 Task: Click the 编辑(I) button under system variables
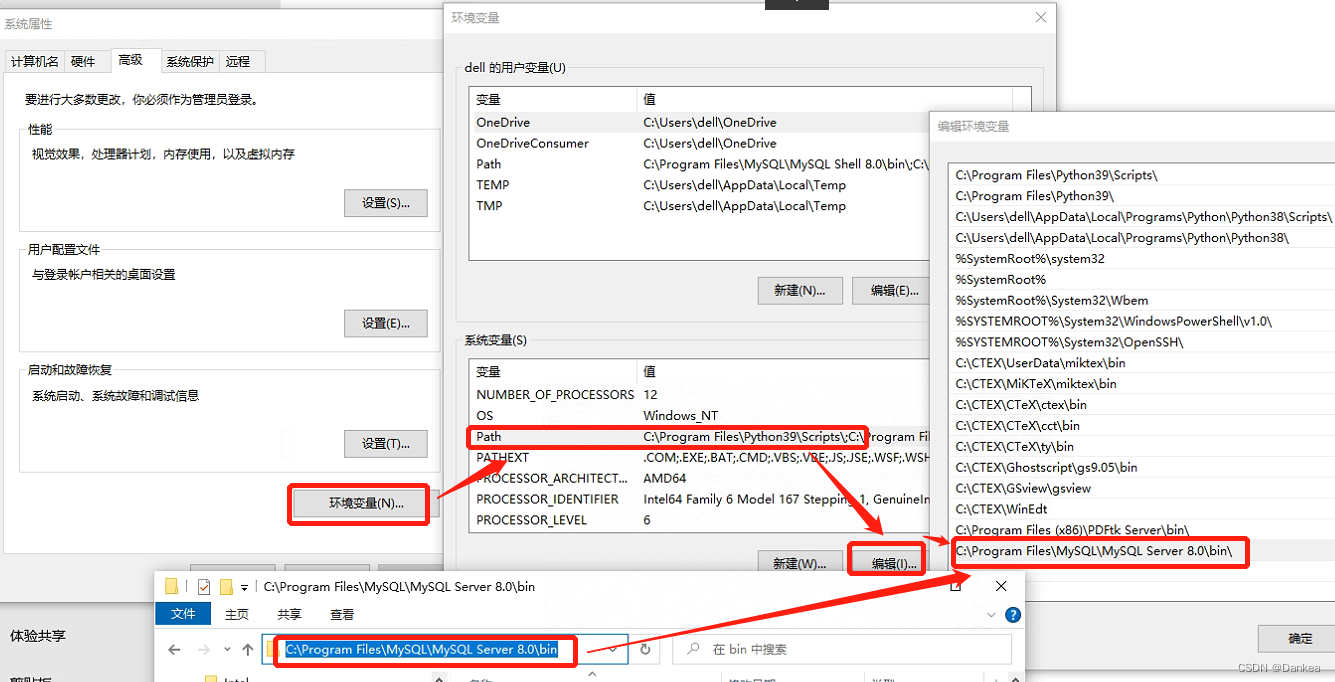point(886,564)
